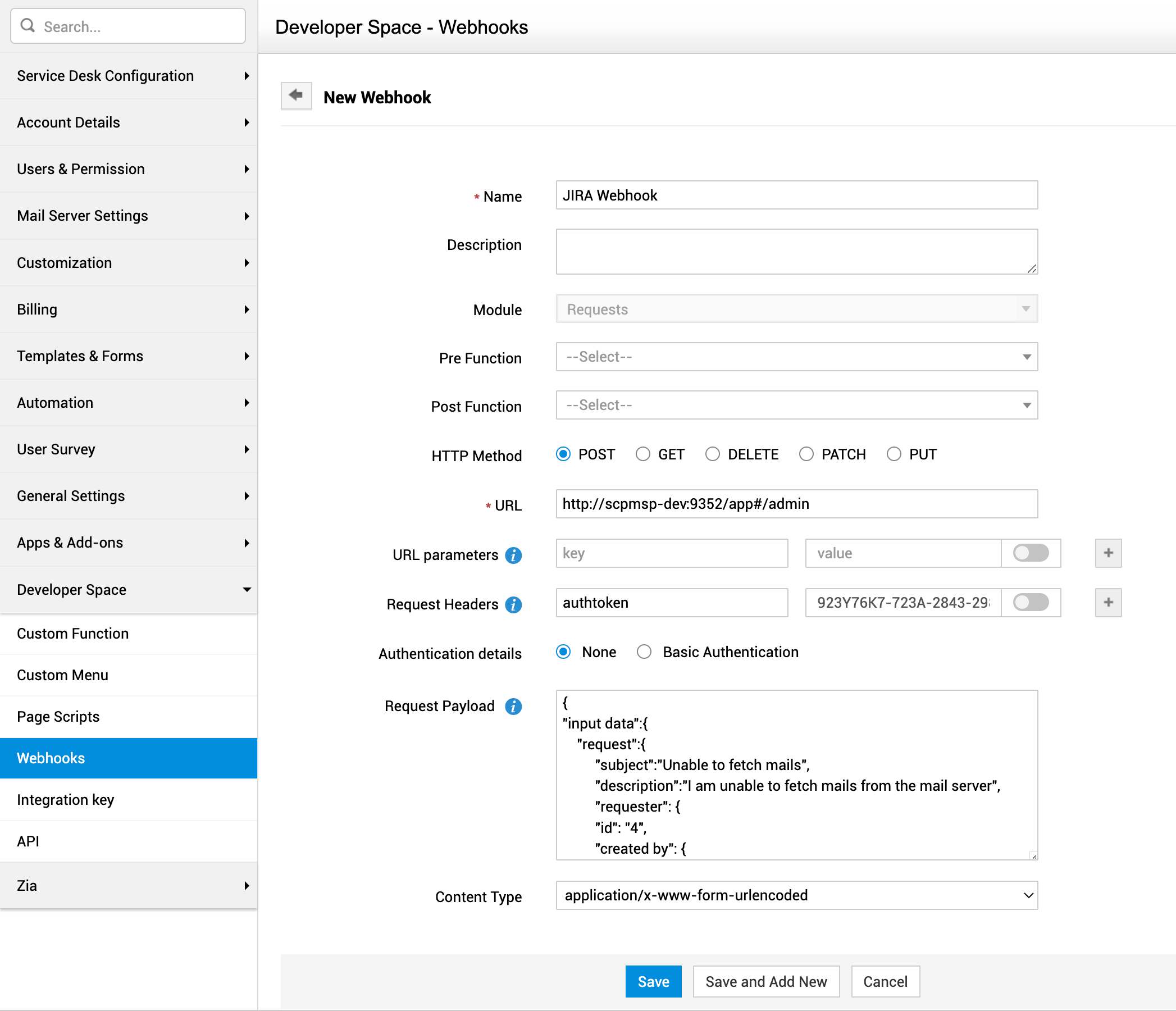Screen dimensions: 1176x1011
Task: Click the Request Payload info icon
Action: (x=513, y=706)
